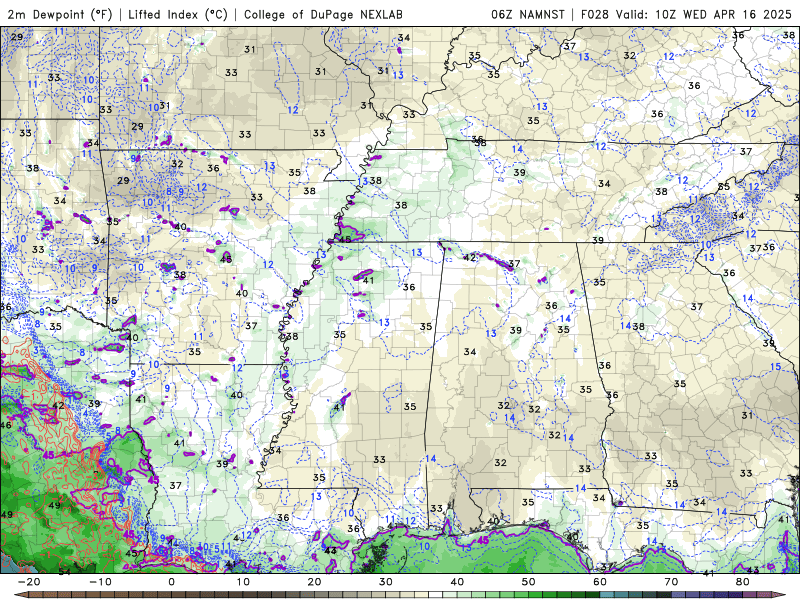Screen dimensions: 800x600
Task: Click the 'Valid: 10Z WED APR 16 2025' text
Action: 704,14
